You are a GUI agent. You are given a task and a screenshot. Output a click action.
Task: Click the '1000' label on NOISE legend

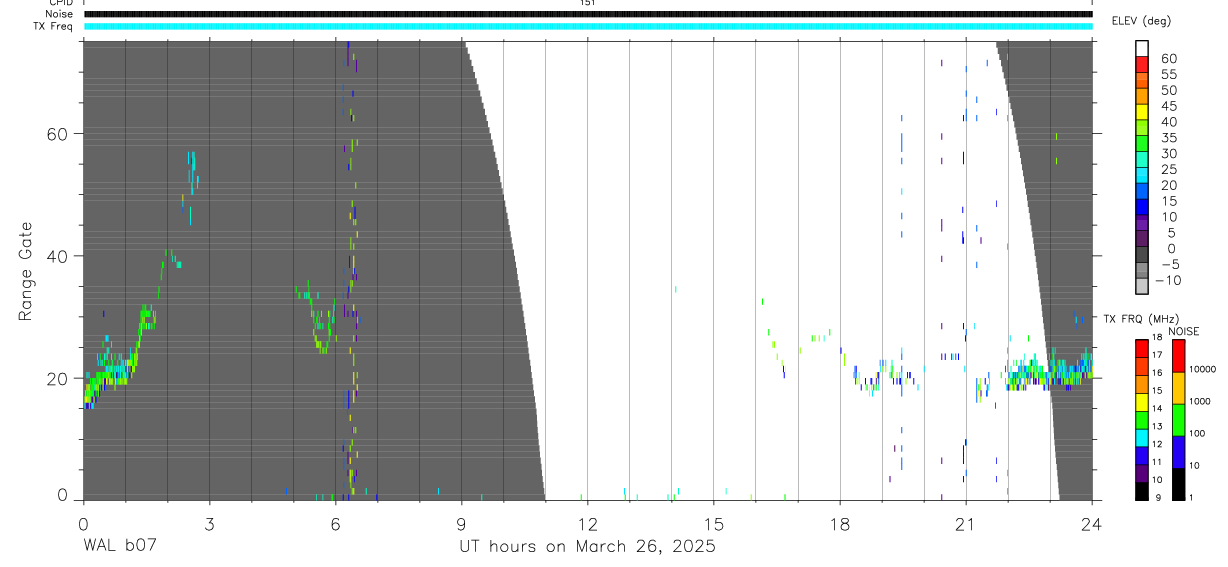point(1198,401)
